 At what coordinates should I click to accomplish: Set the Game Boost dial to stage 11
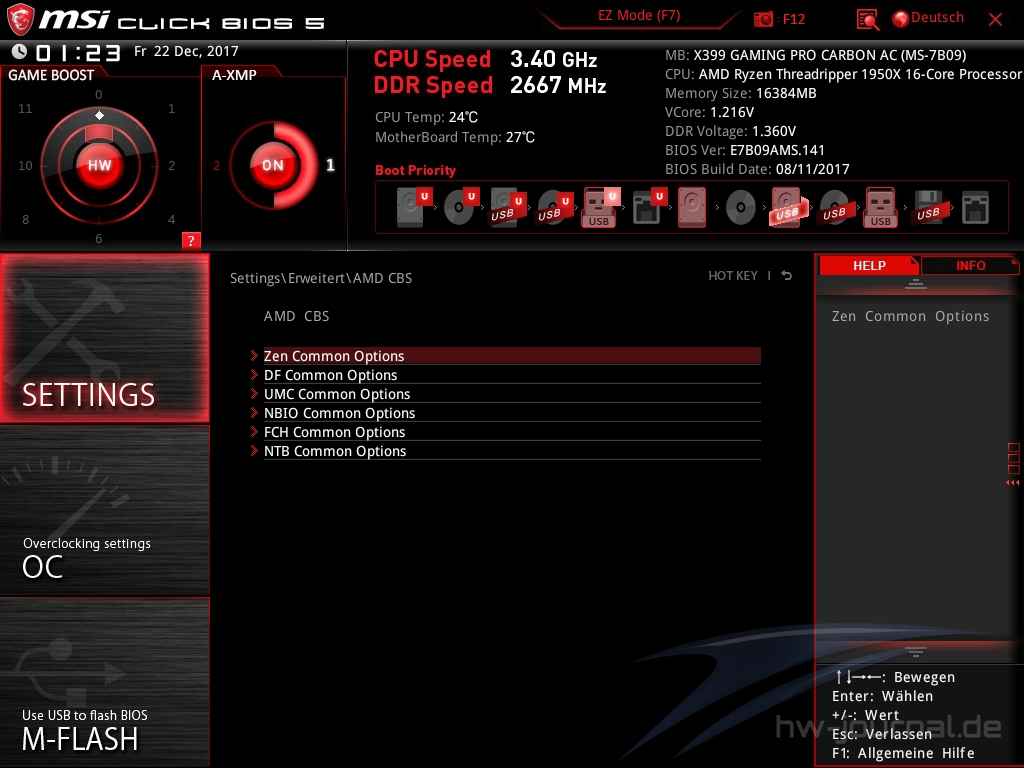pyautogui.click(x=25, y=108)
